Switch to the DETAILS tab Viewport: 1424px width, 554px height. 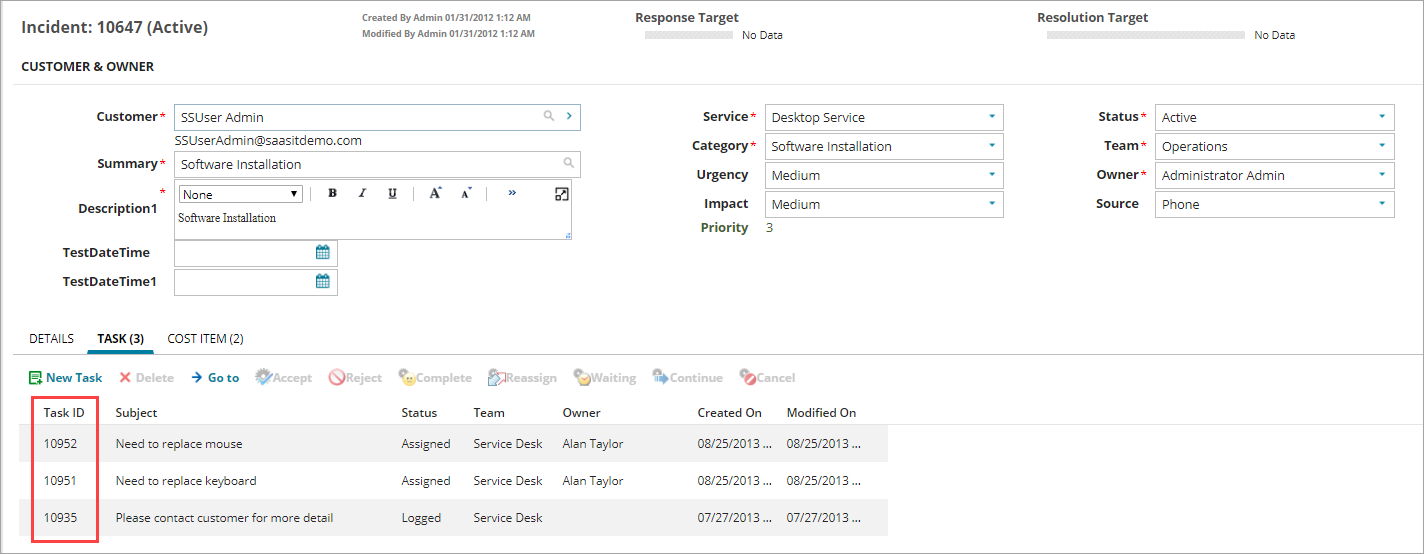coord(51,339)
